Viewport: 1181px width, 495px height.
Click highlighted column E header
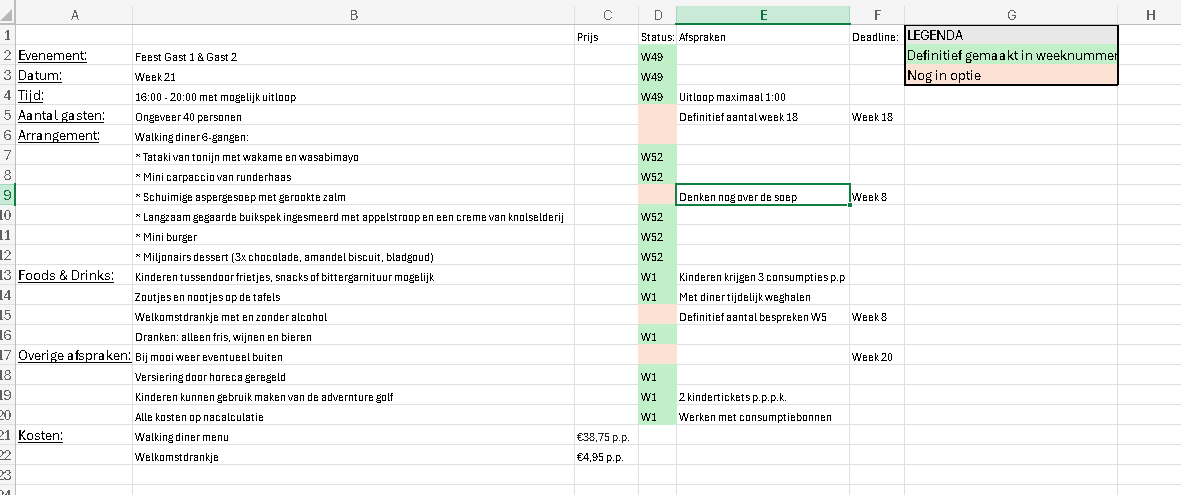tap(762, 13)
